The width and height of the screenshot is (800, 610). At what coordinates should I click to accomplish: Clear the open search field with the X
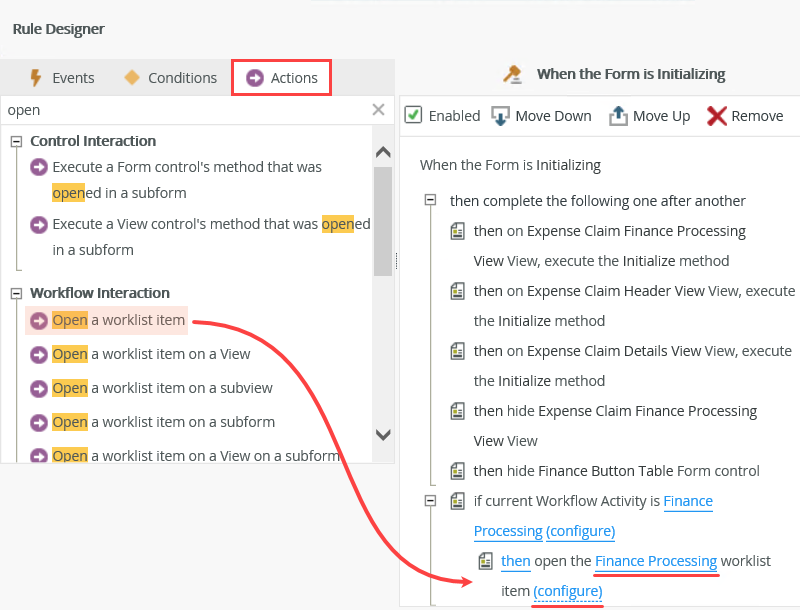[x=377, y=109]
